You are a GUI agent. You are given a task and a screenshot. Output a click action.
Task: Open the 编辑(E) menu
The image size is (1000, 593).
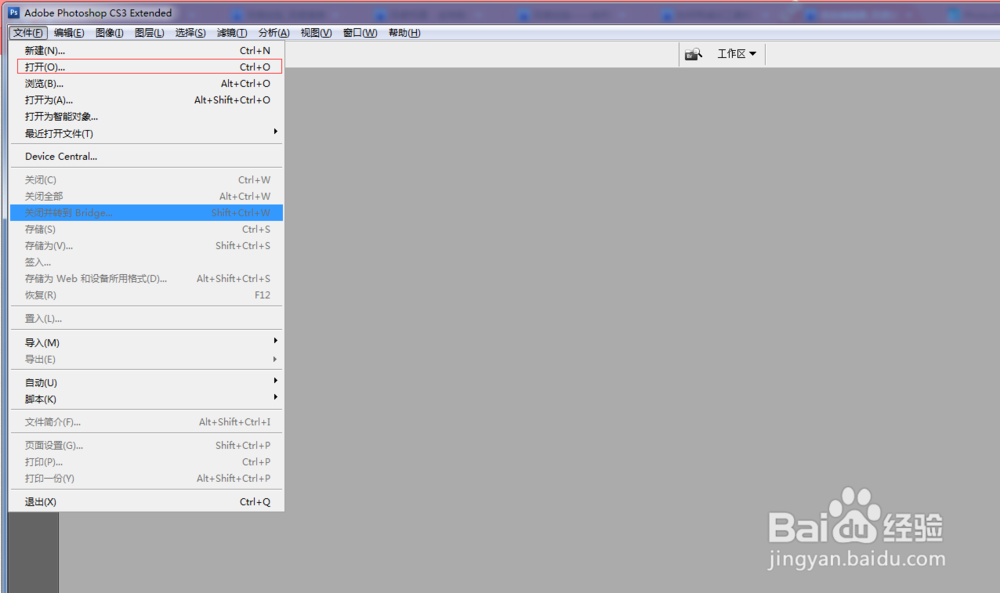click(x=69, y=33)
